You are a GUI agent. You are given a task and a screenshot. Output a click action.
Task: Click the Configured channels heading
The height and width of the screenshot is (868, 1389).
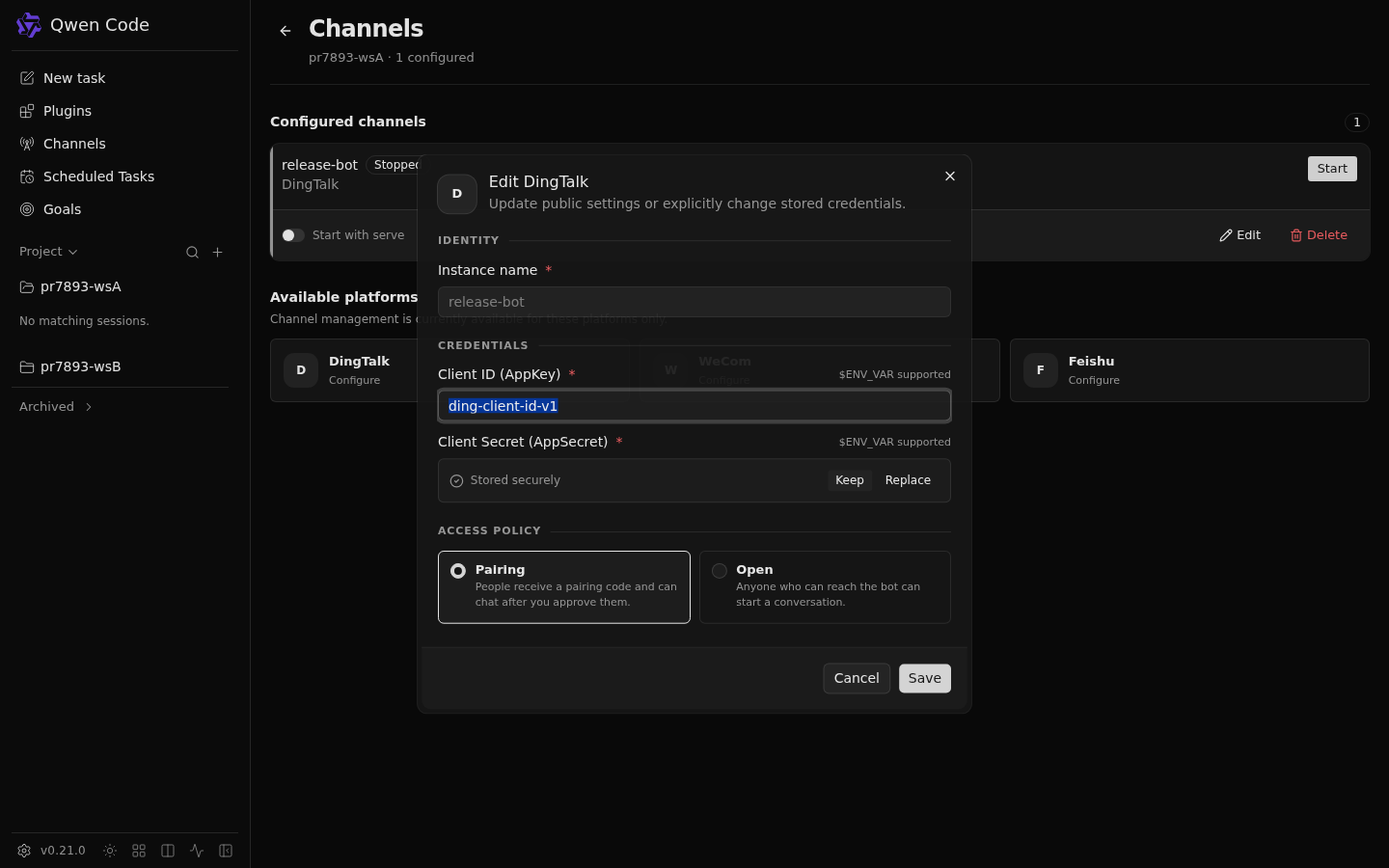point(348,122)
